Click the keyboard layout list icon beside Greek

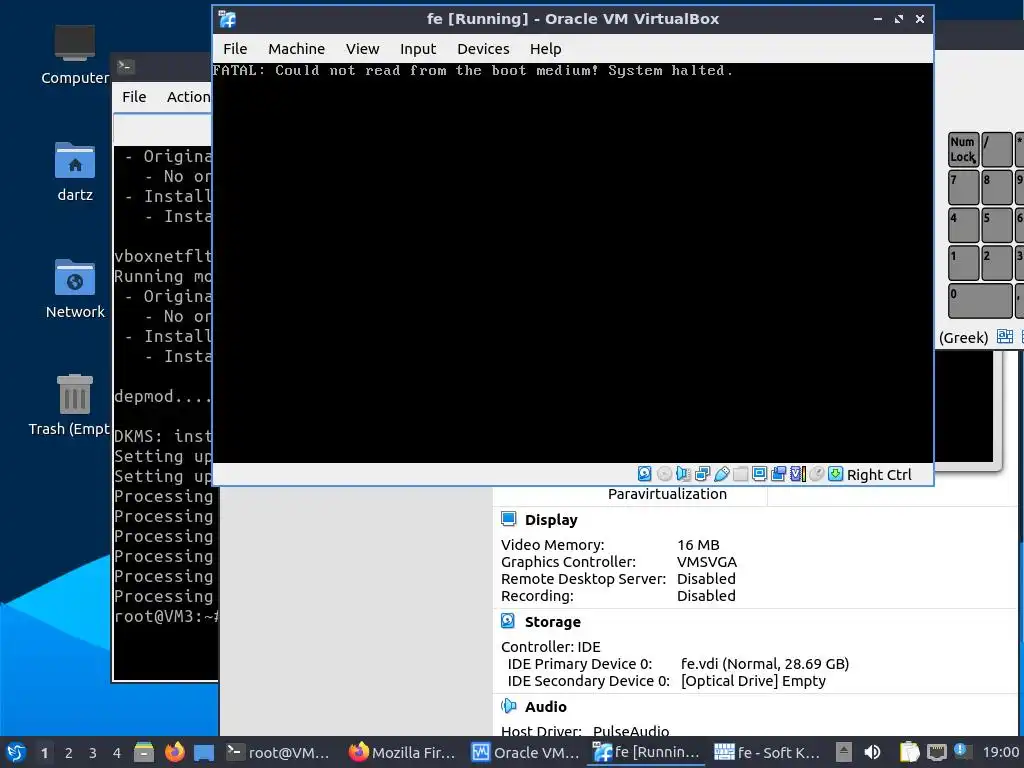point(1004,337)
